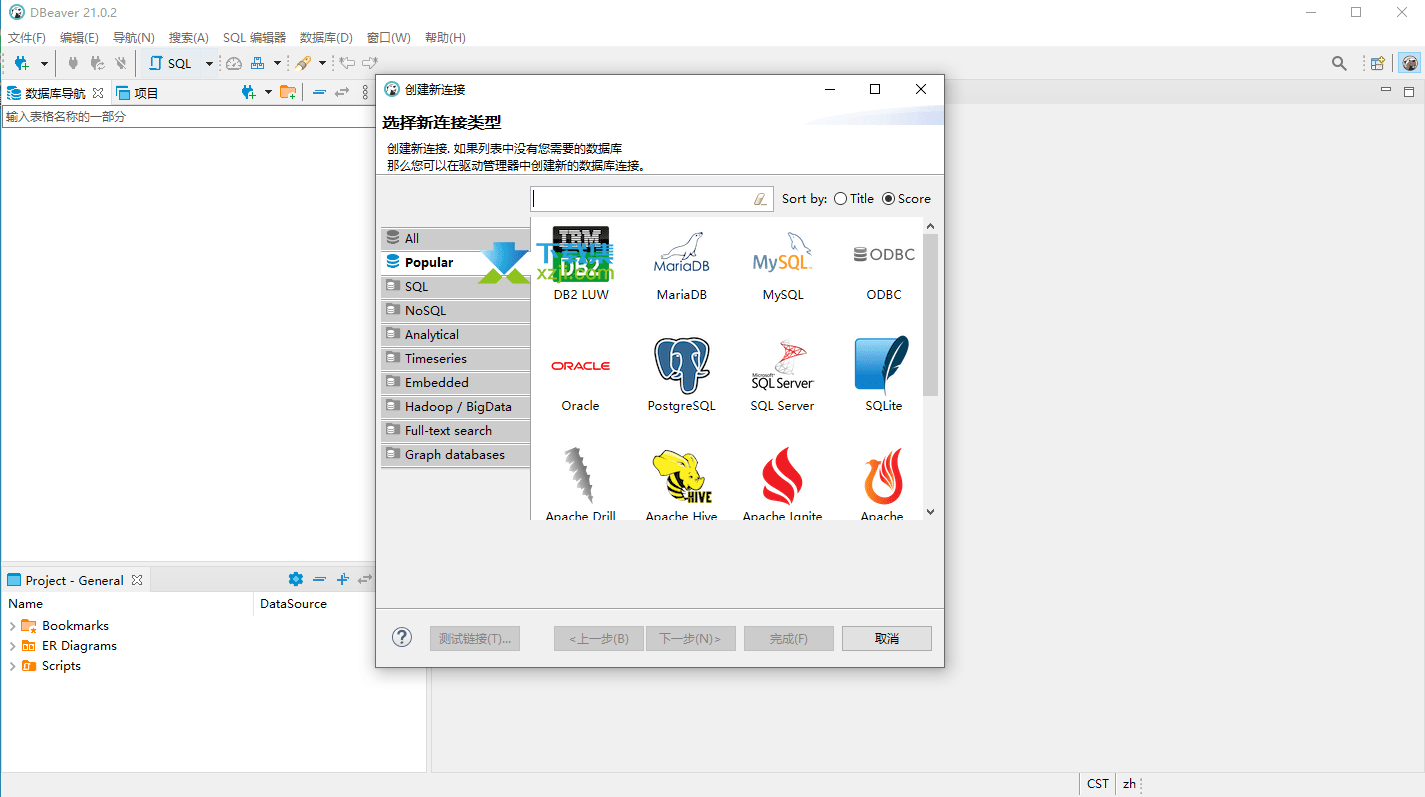This screenshot has width=1425, height=797.
Task: Expand the Bookmarks tree node
Action: point(12,626)
